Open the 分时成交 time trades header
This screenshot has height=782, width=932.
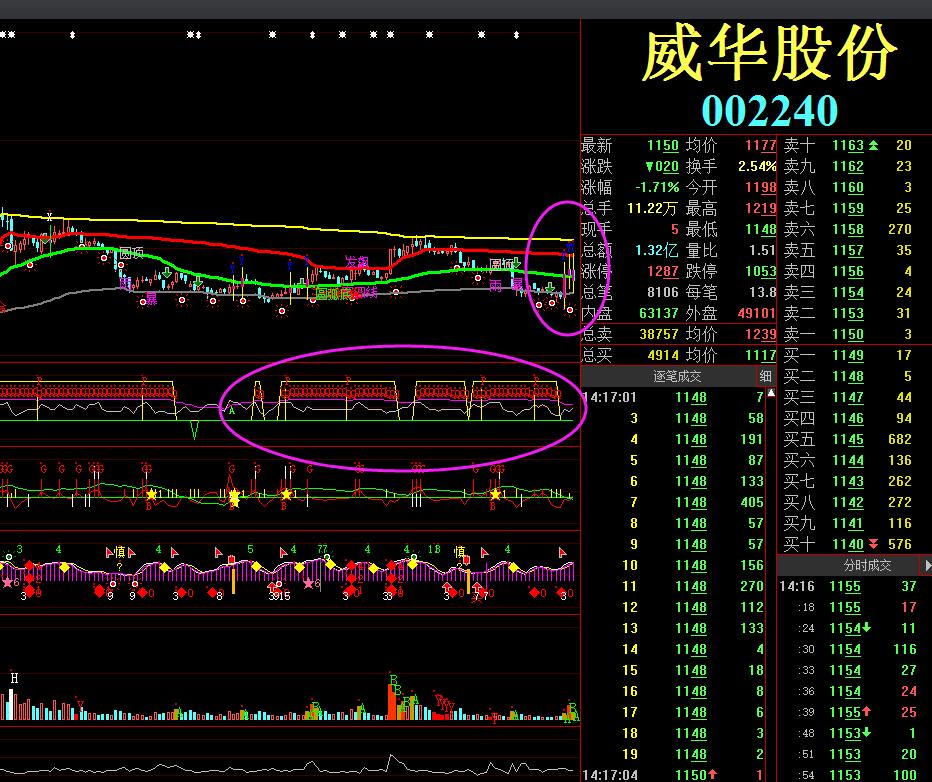pyautogui.click(x=867, y=565)
